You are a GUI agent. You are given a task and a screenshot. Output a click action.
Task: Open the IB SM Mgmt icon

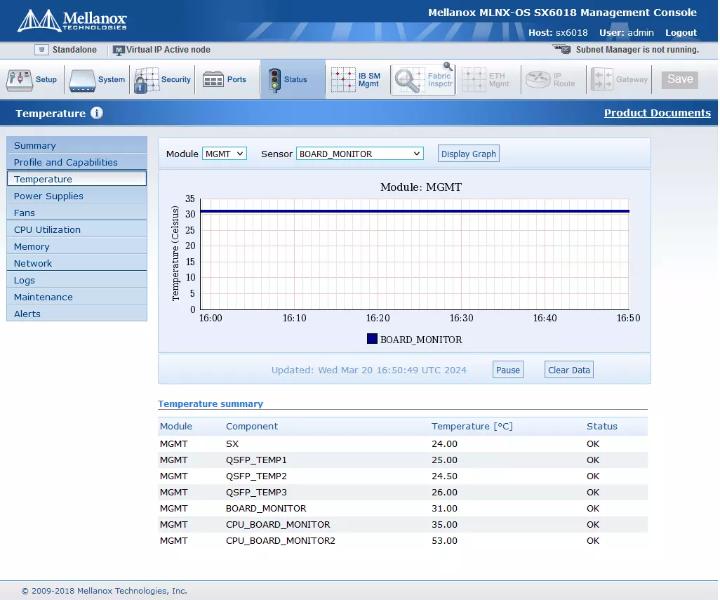coord(343,80)
